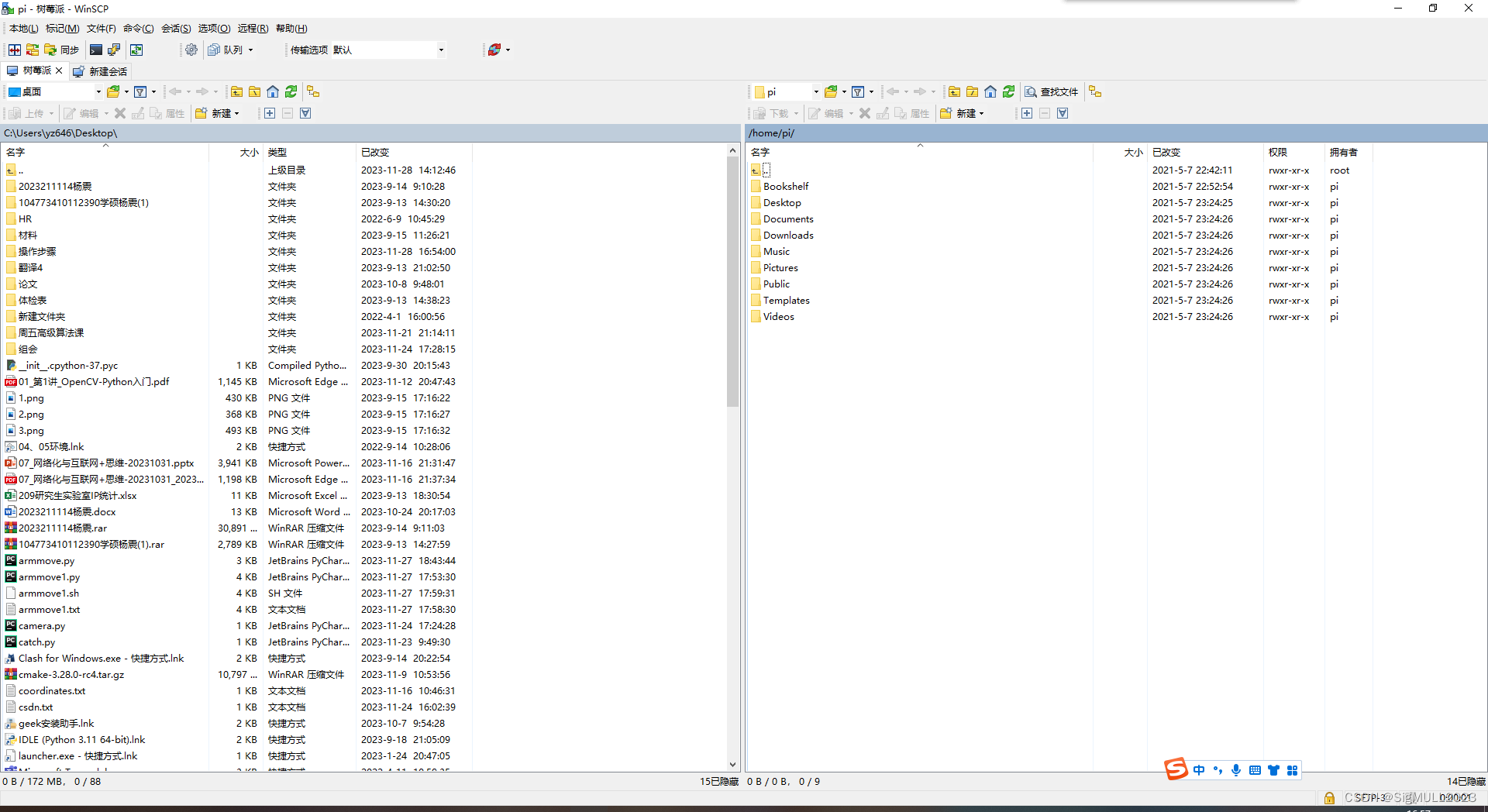The width and height of the screenshot is (1488, 812).
Task: Open the 选项(O) menu
Action: [214, 29]
